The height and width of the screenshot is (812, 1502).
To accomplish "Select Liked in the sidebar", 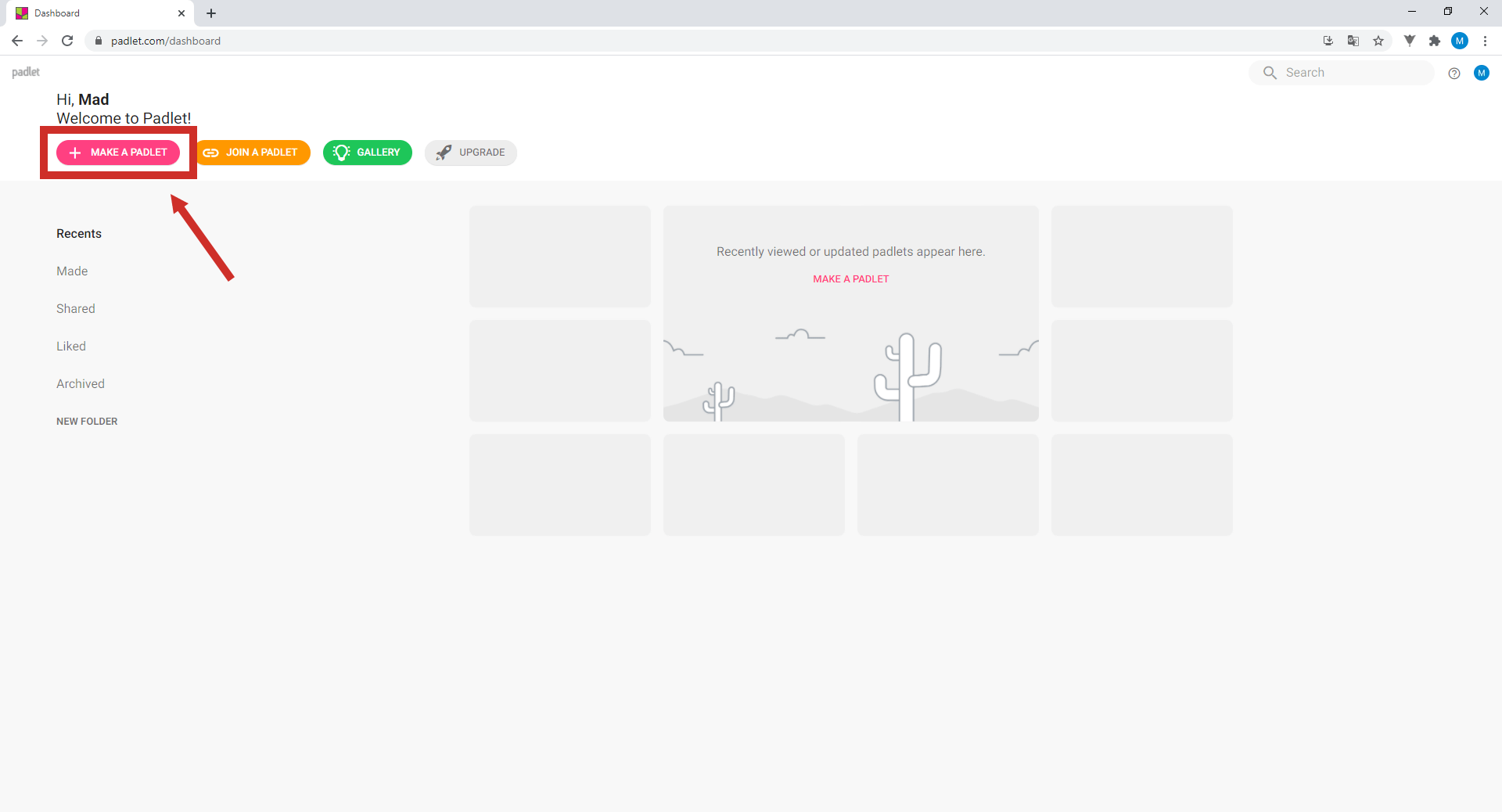I will (71, 347).
